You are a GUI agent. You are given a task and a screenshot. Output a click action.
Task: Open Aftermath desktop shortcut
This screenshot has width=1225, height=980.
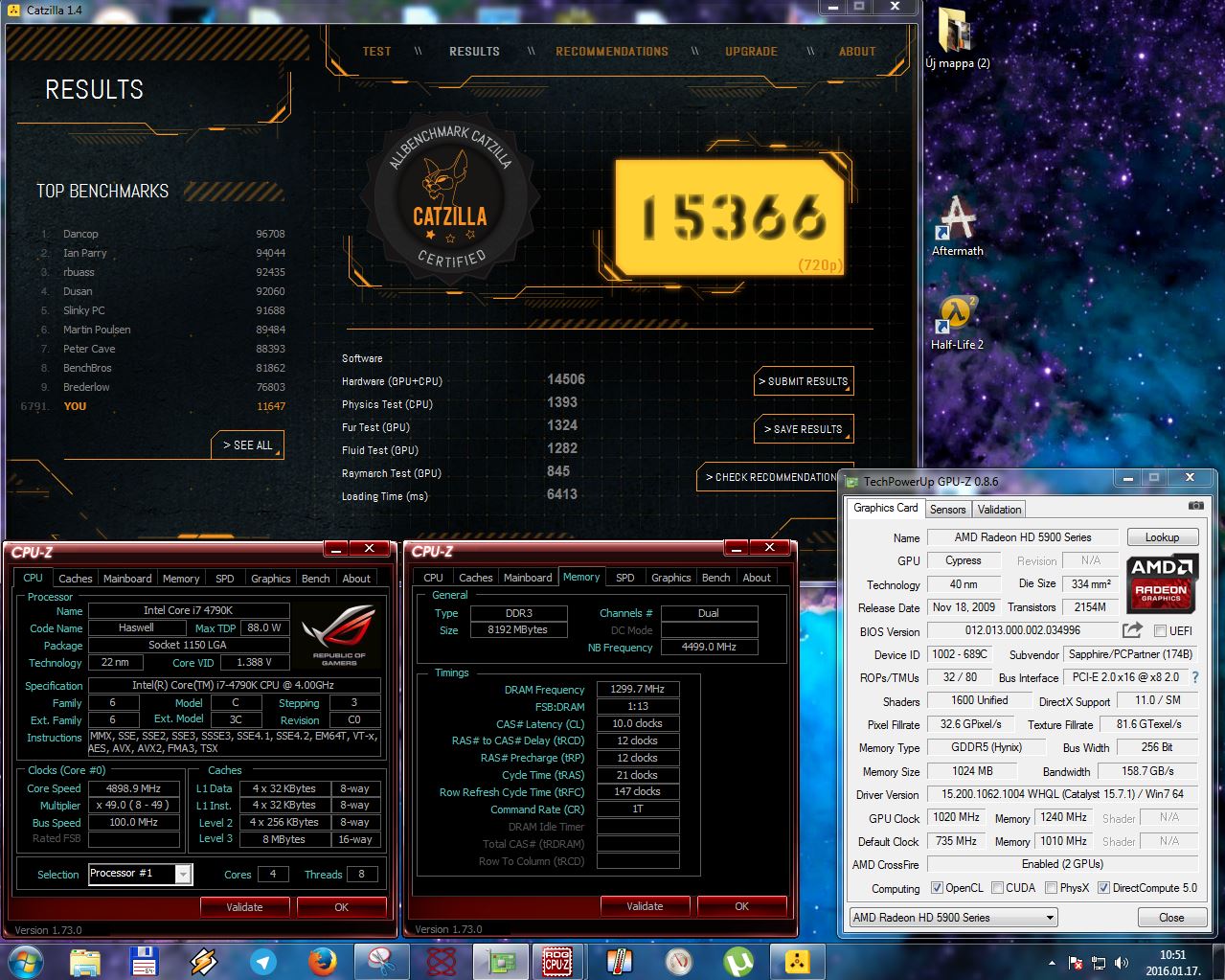pyautogui.click(x=958, y=226)
